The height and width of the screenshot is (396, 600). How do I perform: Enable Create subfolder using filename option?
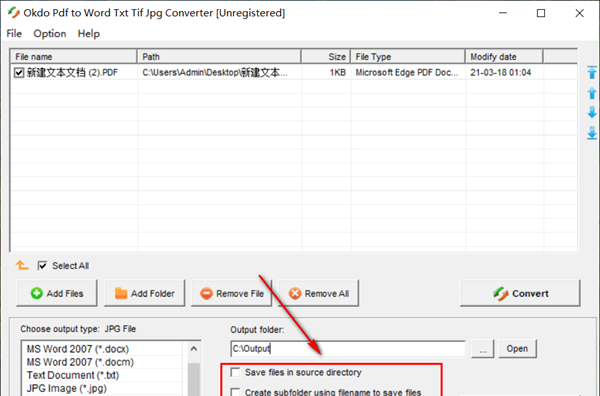235,392
